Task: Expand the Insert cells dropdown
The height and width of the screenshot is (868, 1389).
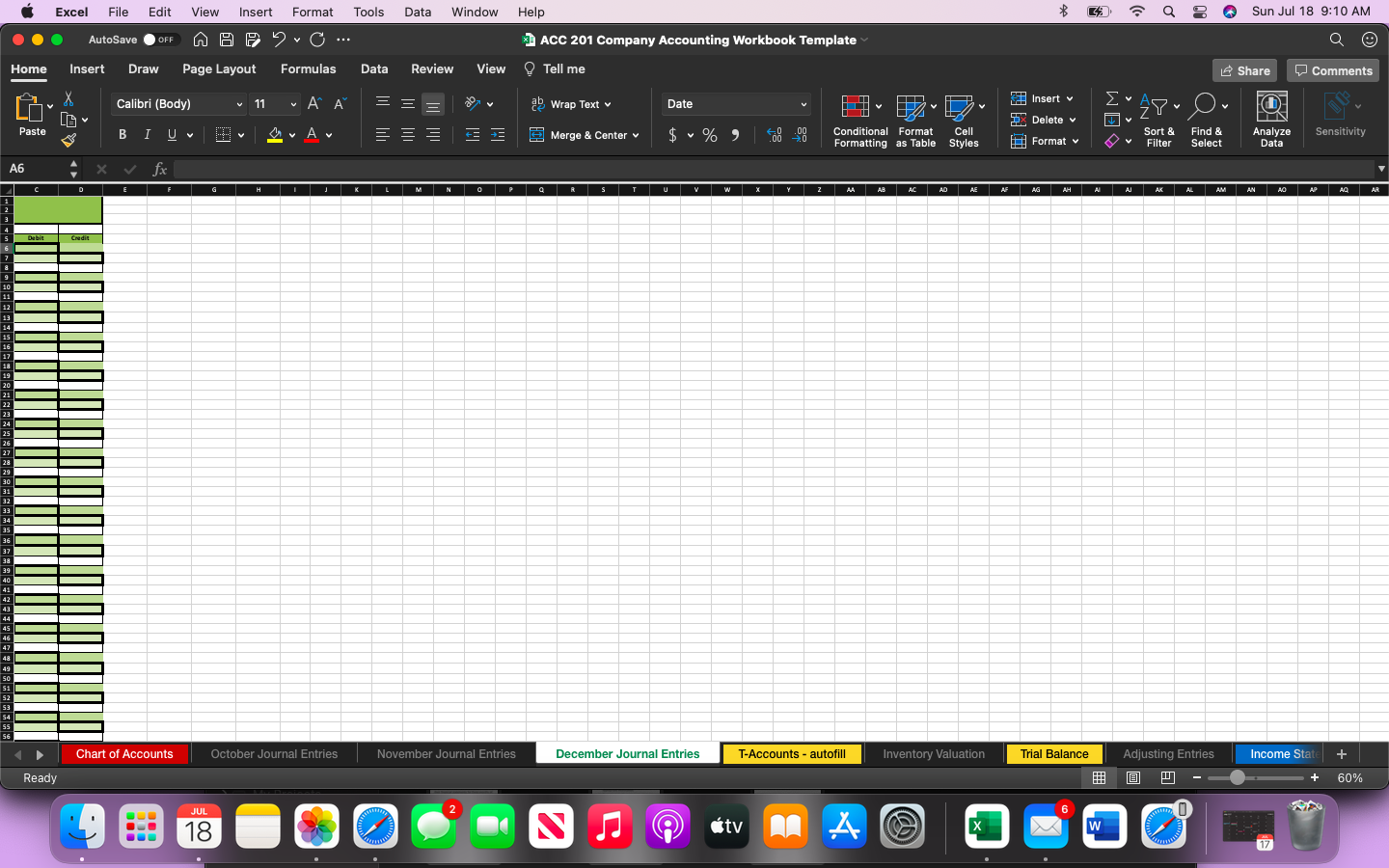Action: [1070, 98]
